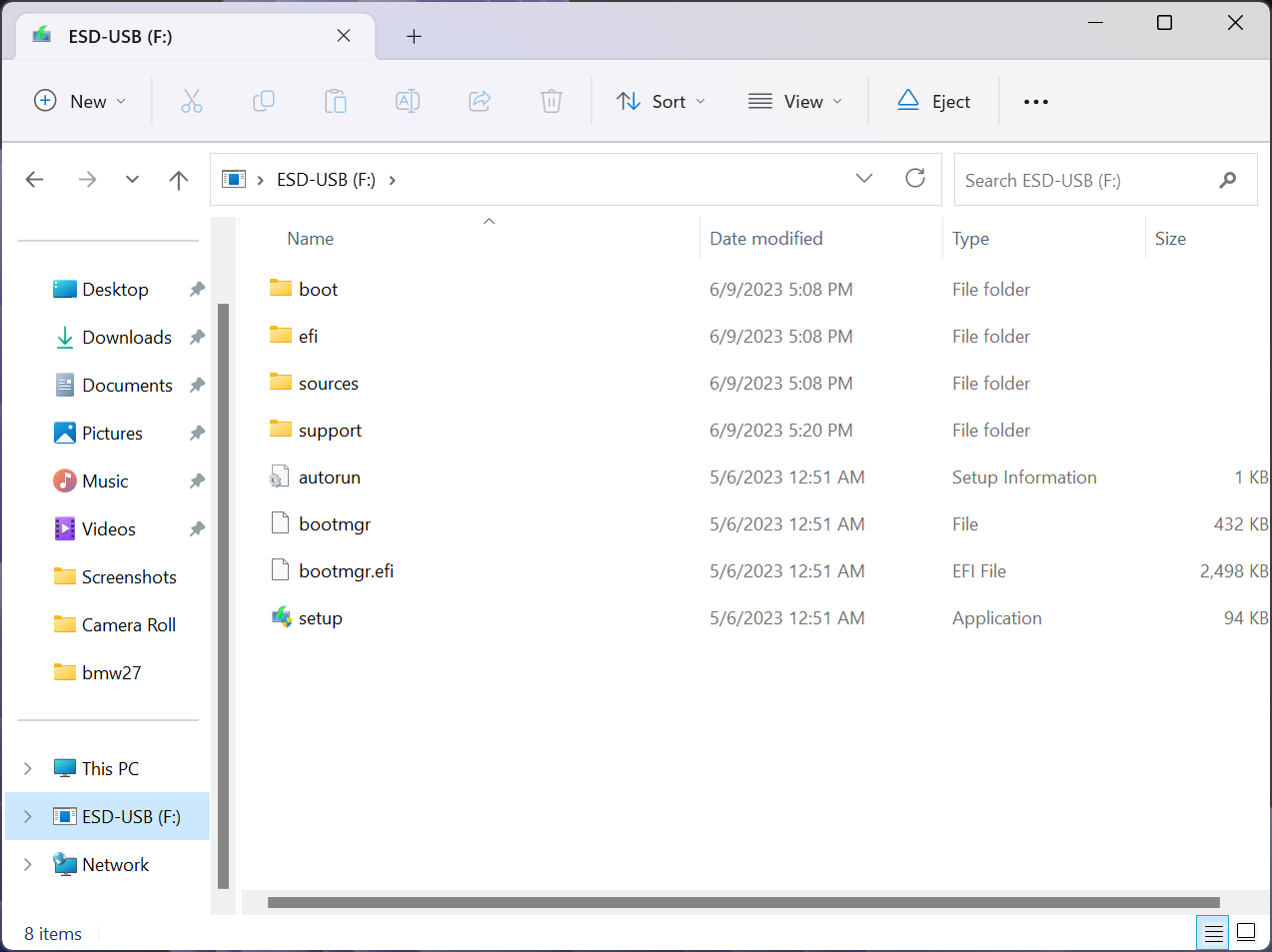Select the efi folder icon

281,335
